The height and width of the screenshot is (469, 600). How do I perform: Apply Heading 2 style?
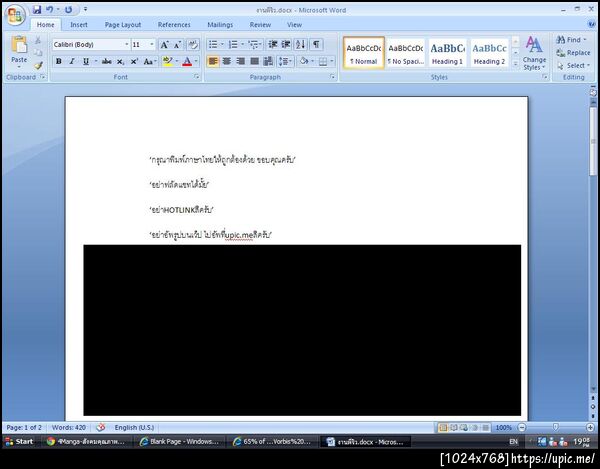pos(489,53)
